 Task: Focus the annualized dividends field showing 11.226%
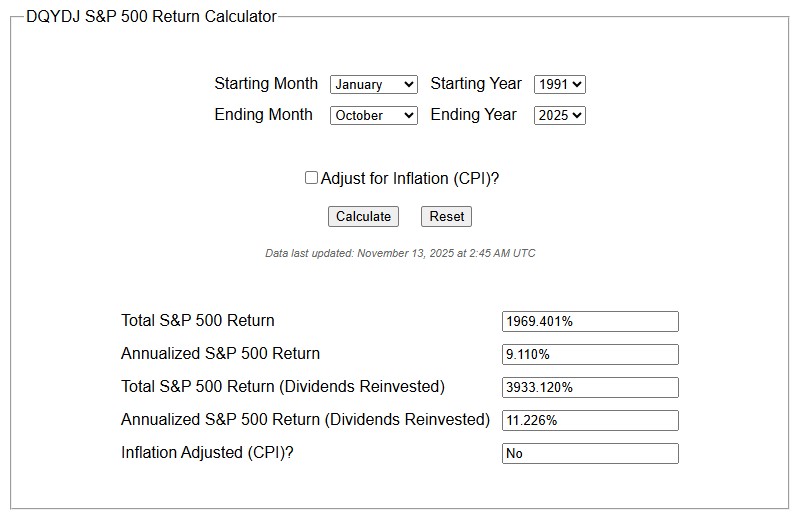pyautogui.click(x=589, y=420)
